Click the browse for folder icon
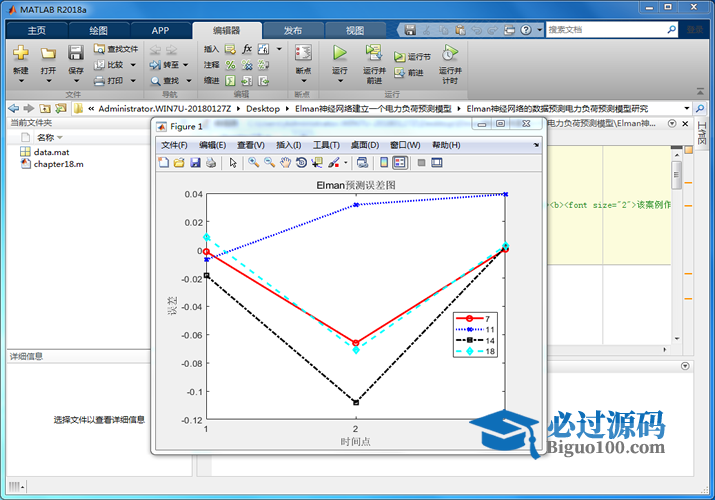 60,108
